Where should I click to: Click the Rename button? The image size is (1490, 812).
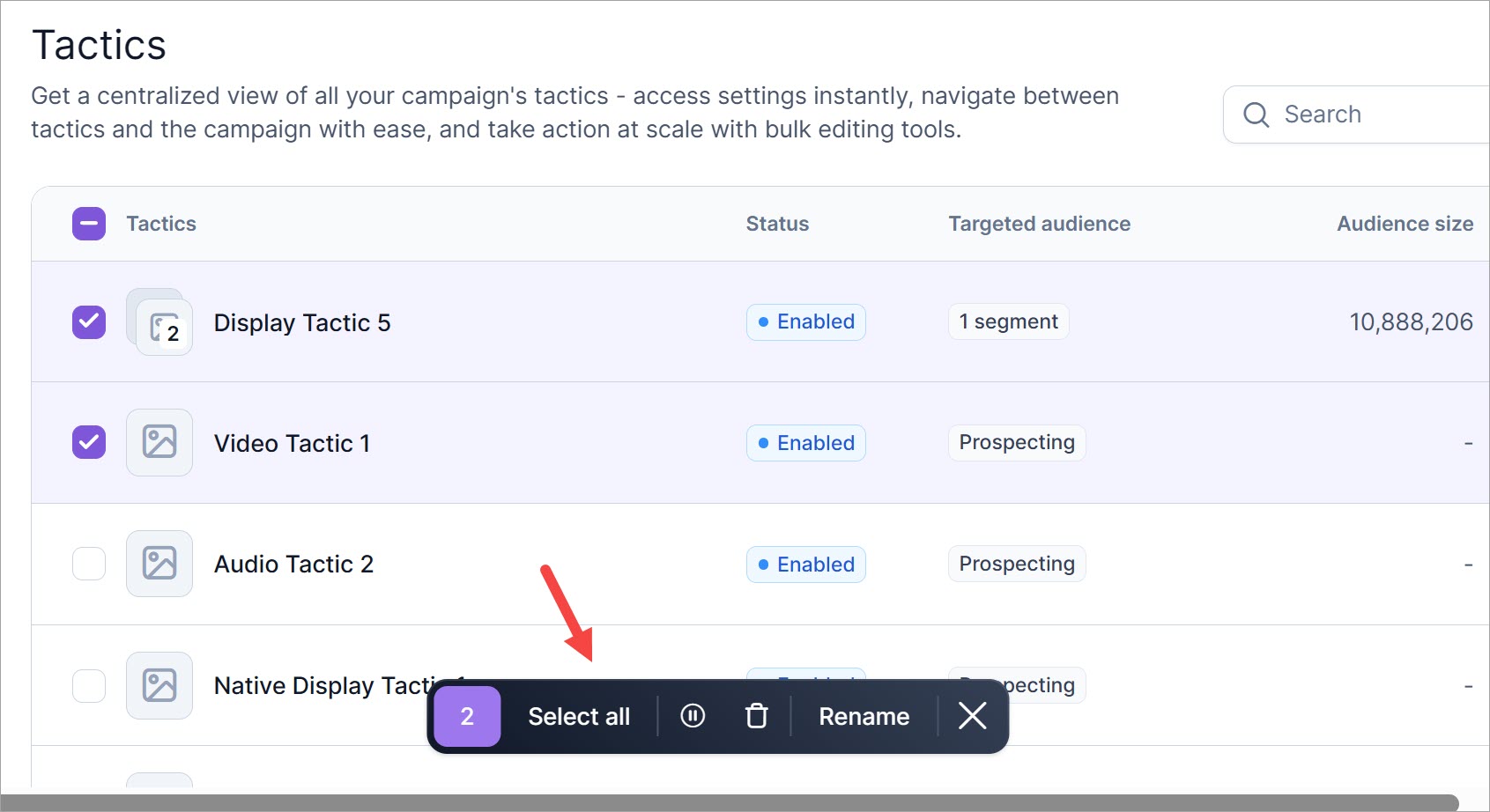864,717
